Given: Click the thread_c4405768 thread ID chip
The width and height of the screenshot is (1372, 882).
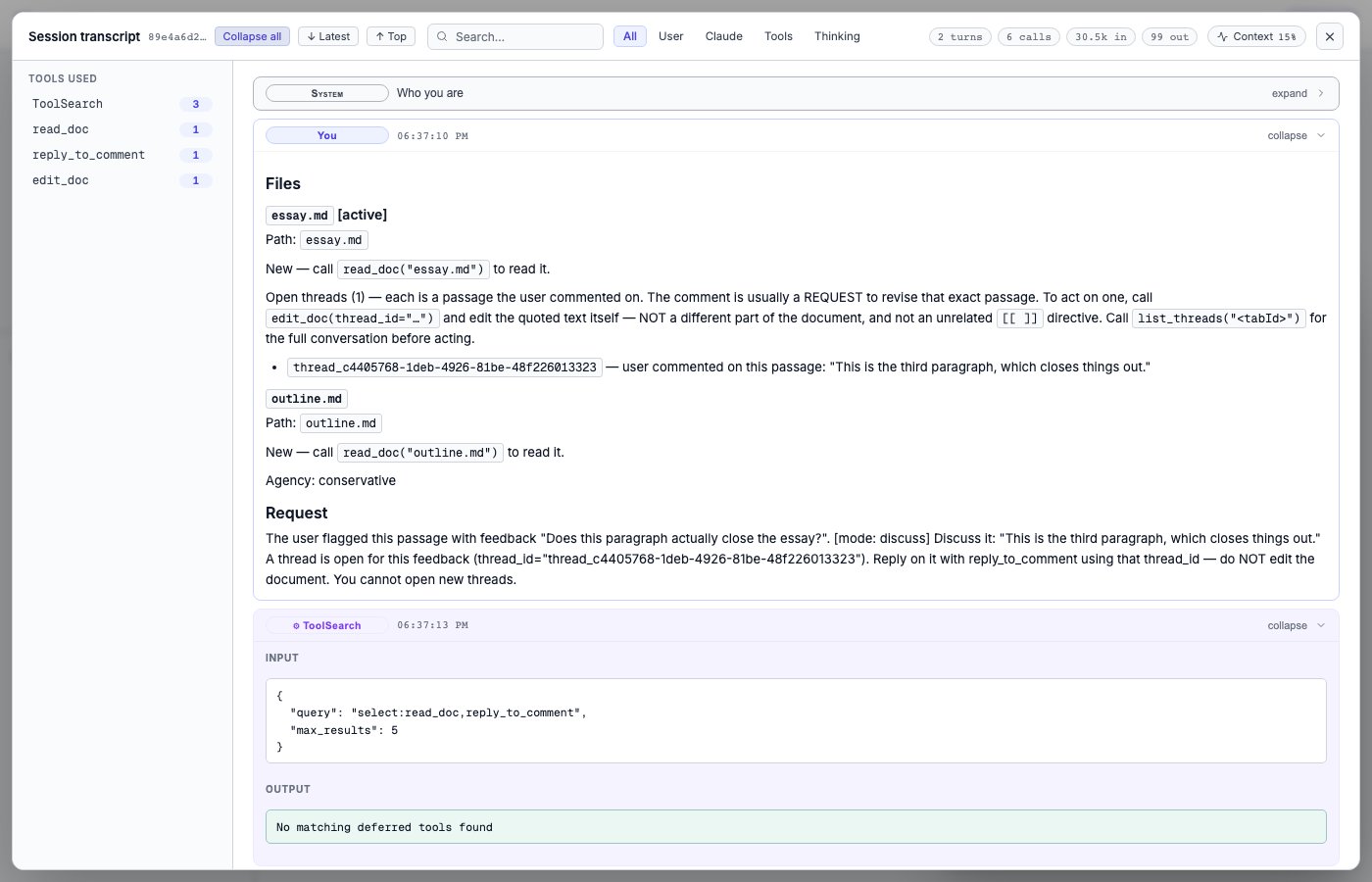Looking at the screenshot, I should 445,367.
